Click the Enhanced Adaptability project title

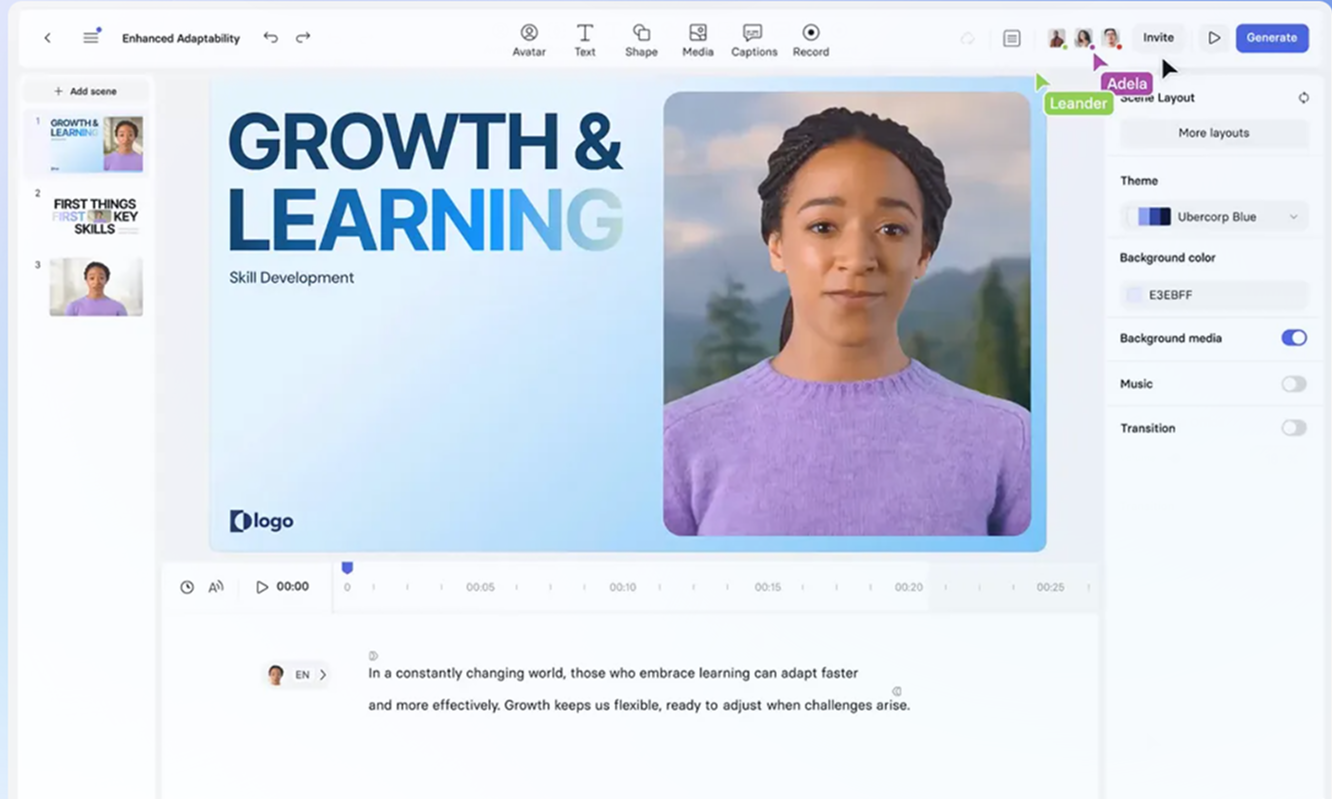pyautogui.click(x=181, y=38)
